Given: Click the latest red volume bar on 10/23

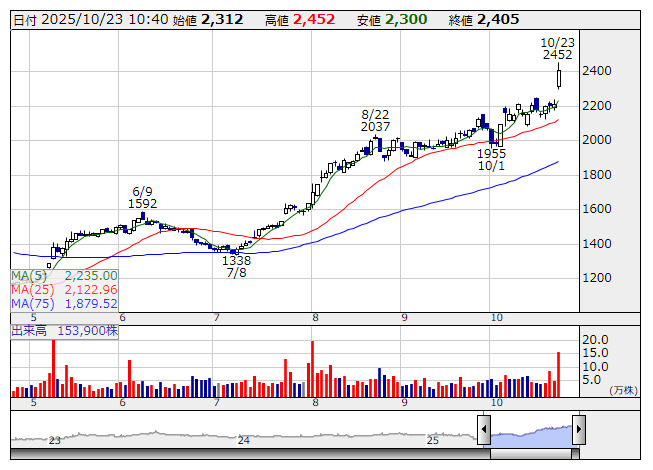Looking at the screenshot, I should (558, 374).
